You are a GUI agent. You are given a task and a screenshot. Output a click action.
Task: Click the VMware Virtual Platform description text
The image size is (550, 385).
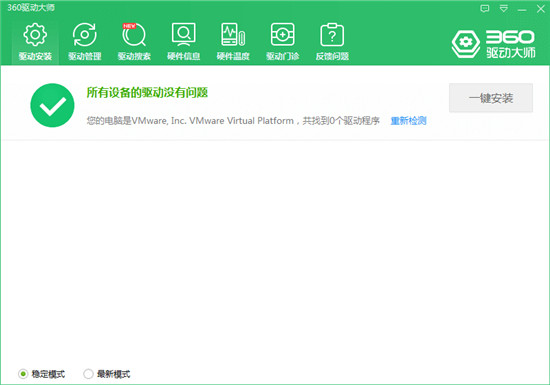(233, 121)
